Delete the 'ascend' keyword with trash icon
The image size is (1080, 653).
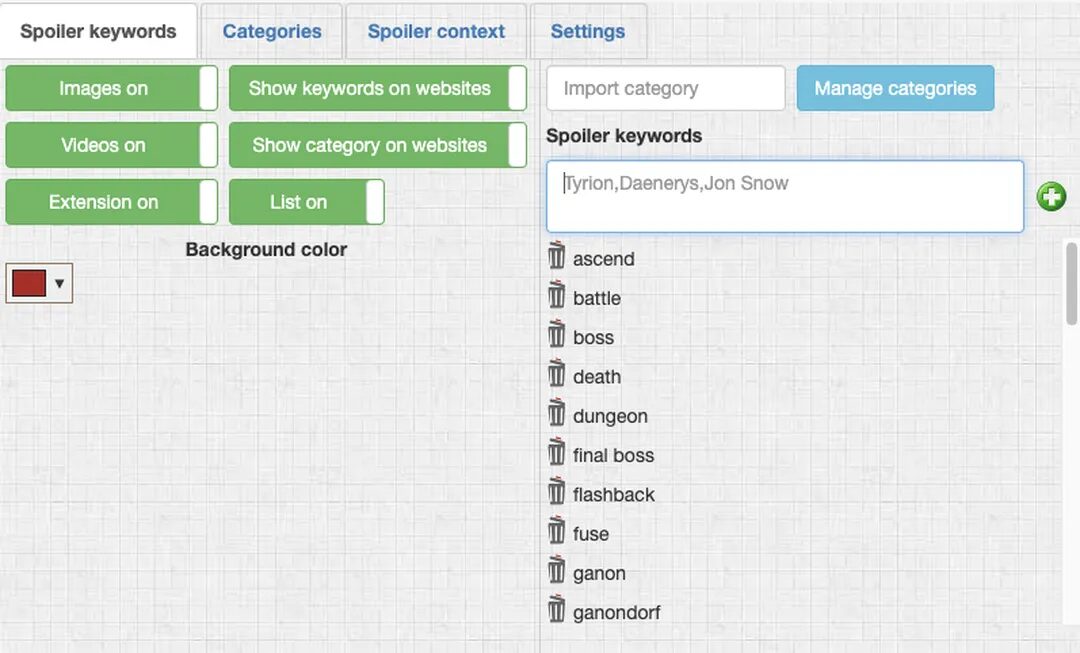click(557, 257)
